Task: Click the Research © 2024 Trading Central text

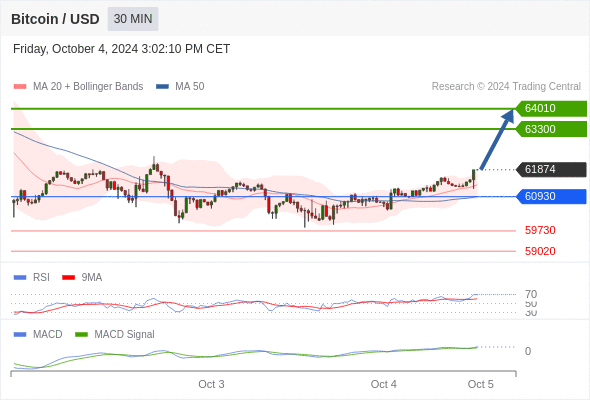Action: (506, 87)
